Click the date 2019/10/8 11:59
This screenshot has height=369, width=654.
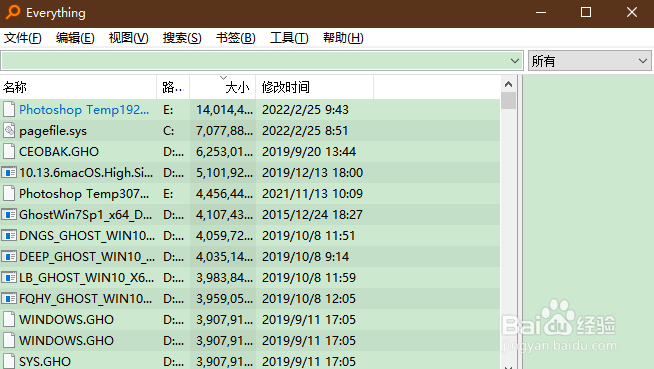coord(309,278)
